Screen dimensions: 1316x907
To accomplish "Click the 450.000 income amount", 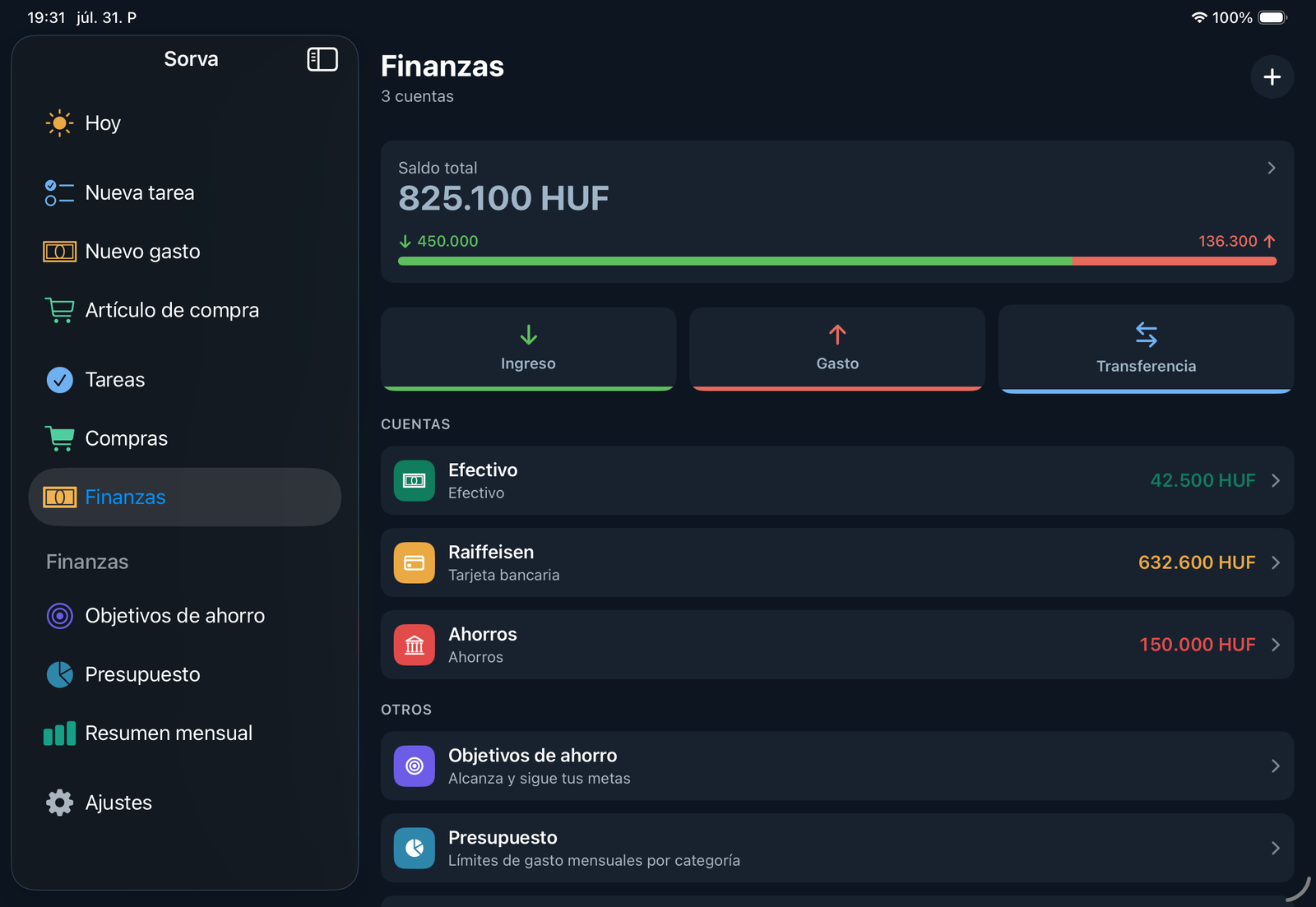I will pos(447,242).
